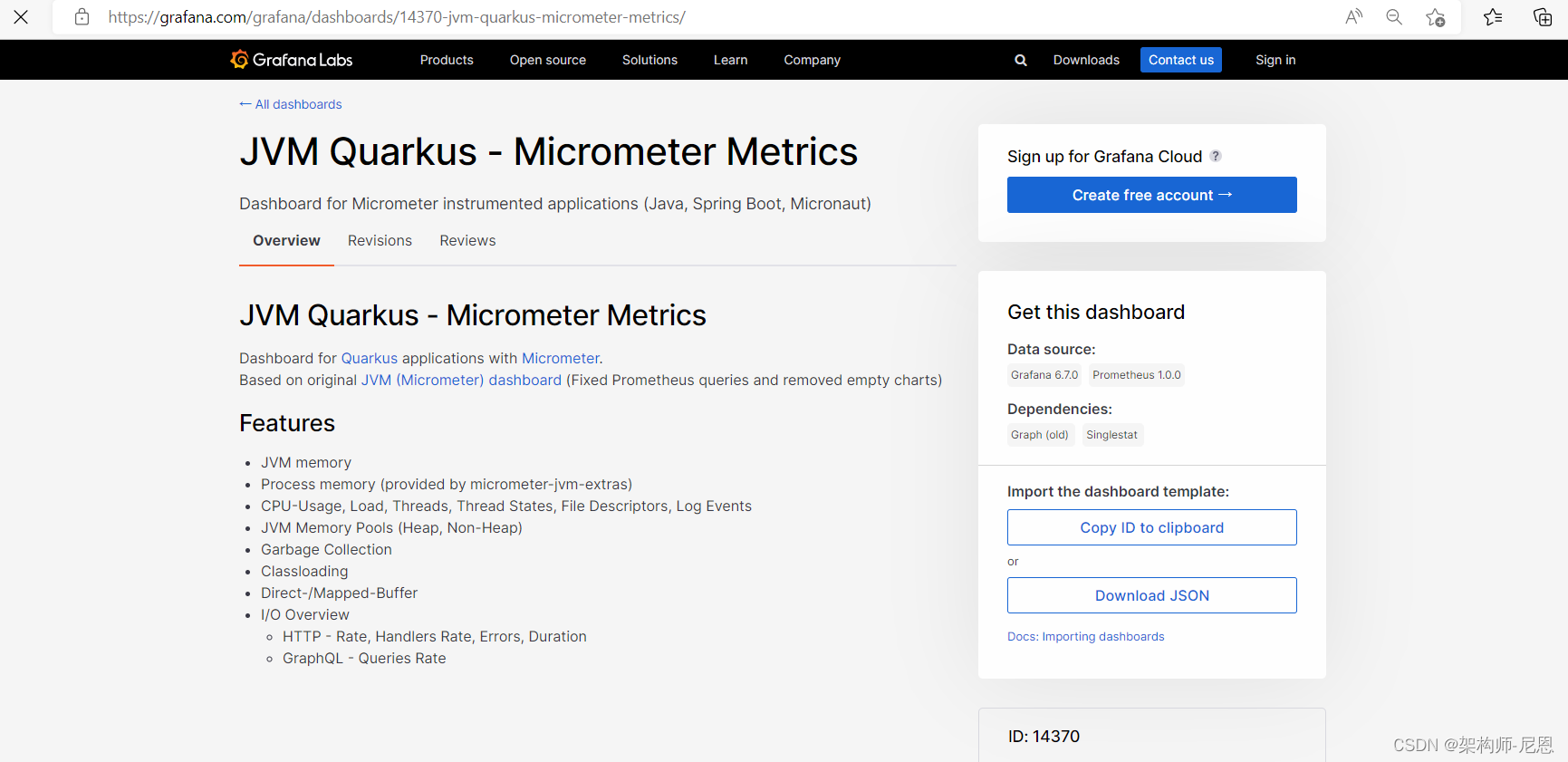Open the Collections icon
The height and width of the screenshot is (762, 1568).
click(x=1542, y=17)
